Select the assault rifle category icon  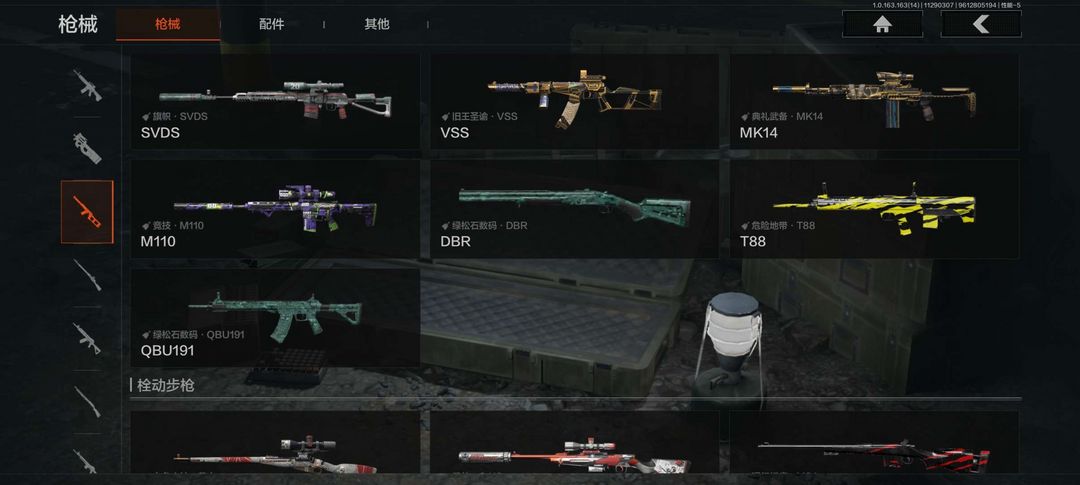click(x=87, y=85)
